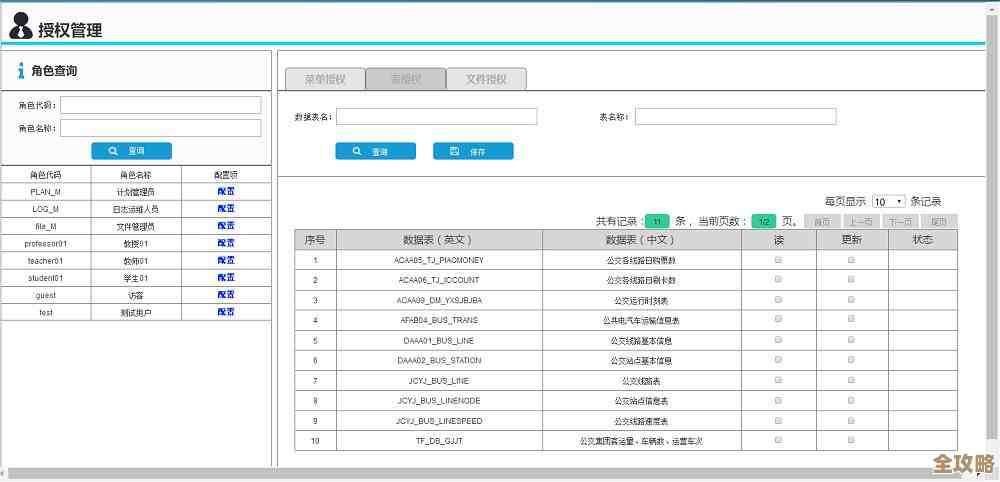
Task: Open 配置 link for professor01 role
Action: [x=226, y=243]
